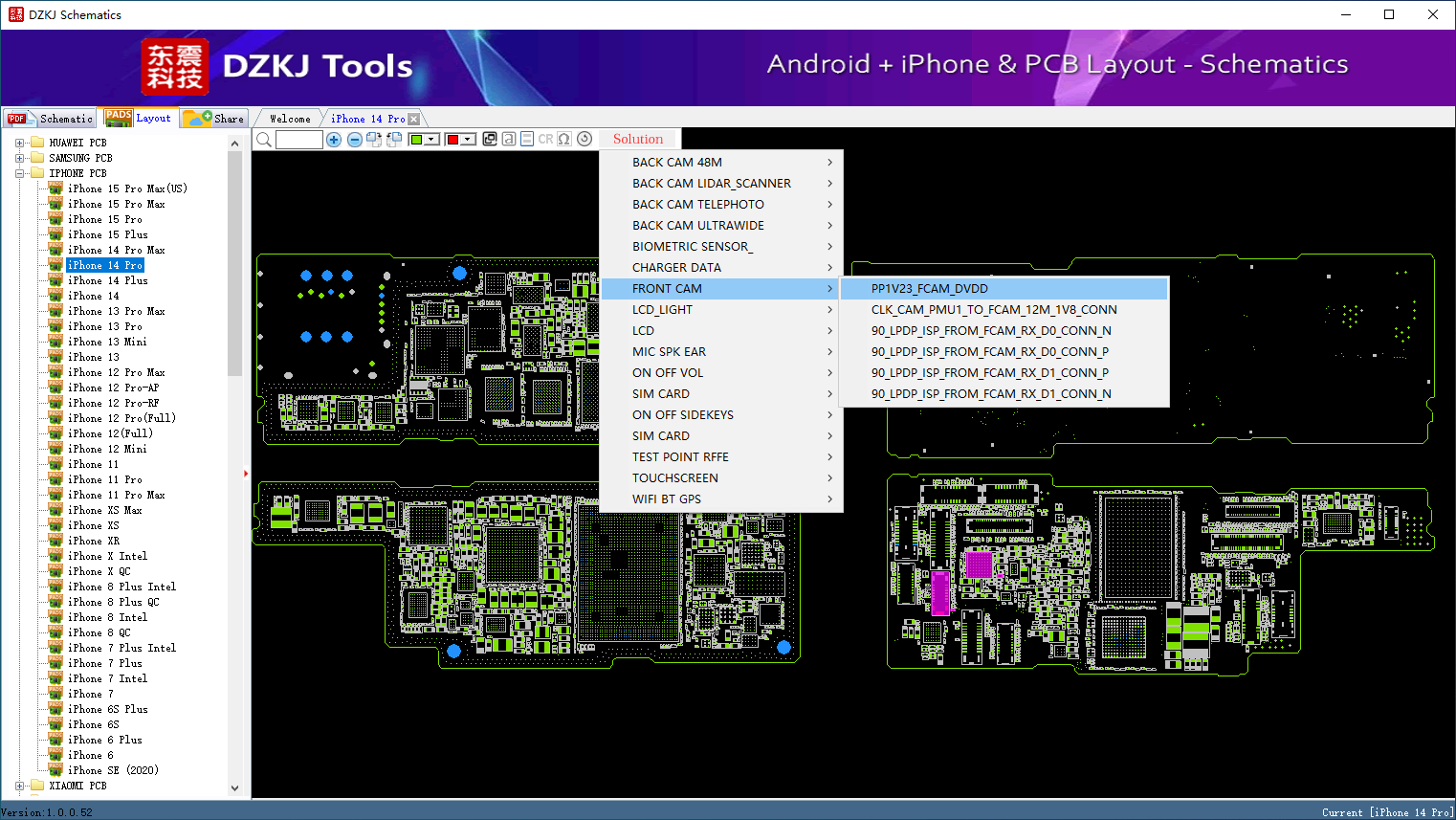This screenshot has width=1456, height=820.
Task: Open the ON OFF SIDEKEYS submenu
Action: click(721, 415)
